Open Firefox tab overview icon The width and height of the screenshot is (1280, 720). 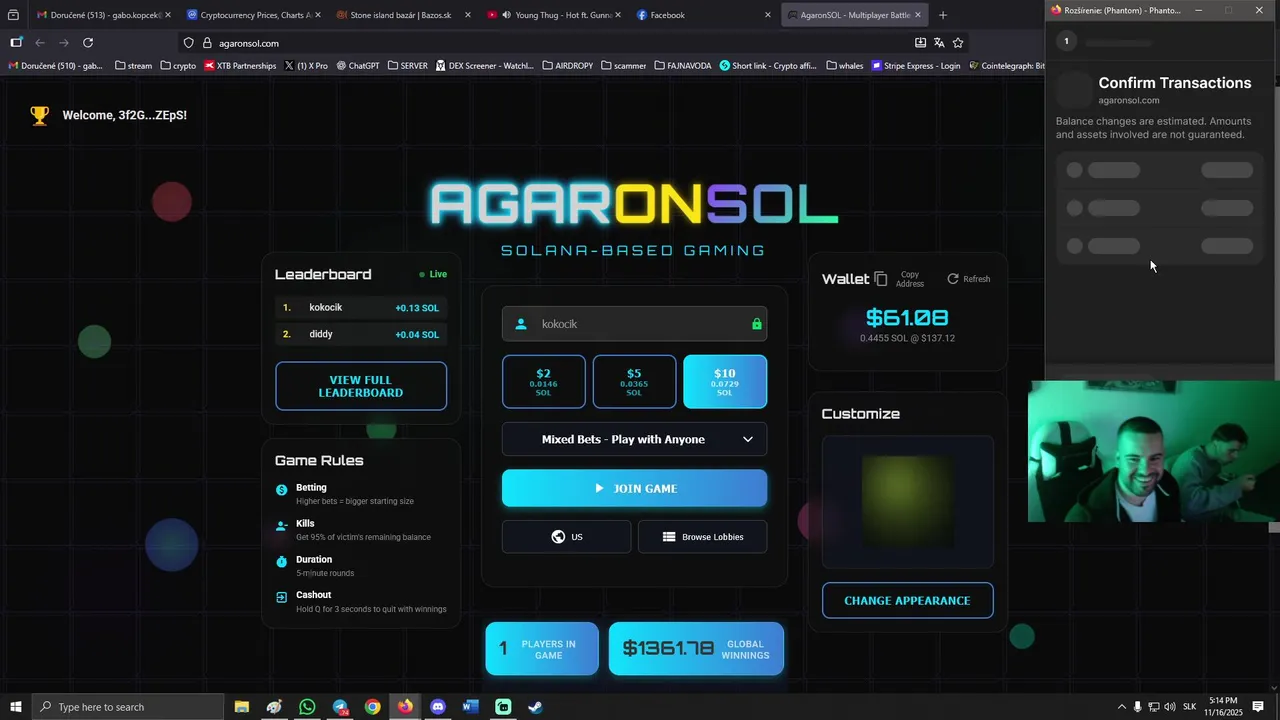click(13, 15)
